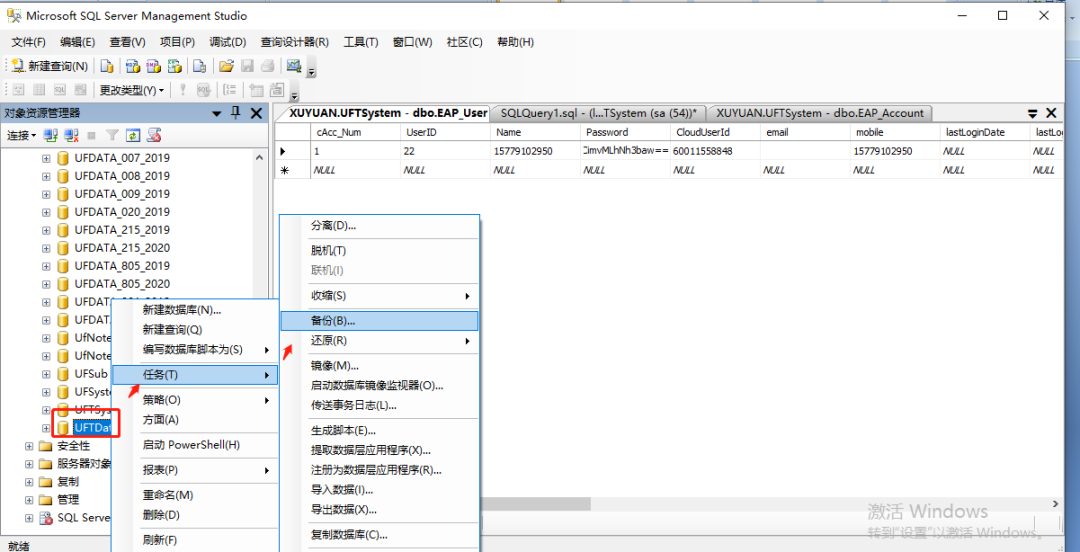1080x552 pixels.
Task: Open a Database Engine query icon
Action: click(107, 66)
